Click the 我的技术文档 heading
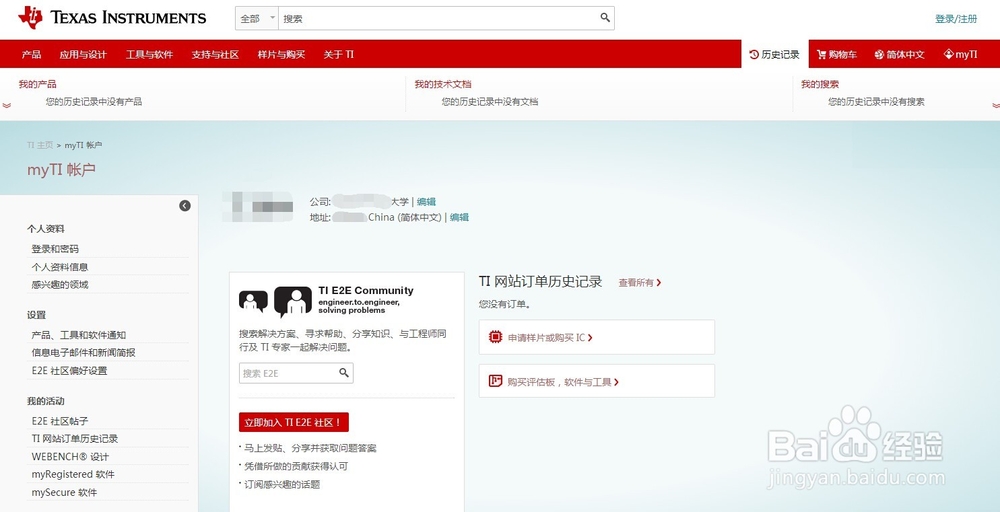 coord(443,84)
